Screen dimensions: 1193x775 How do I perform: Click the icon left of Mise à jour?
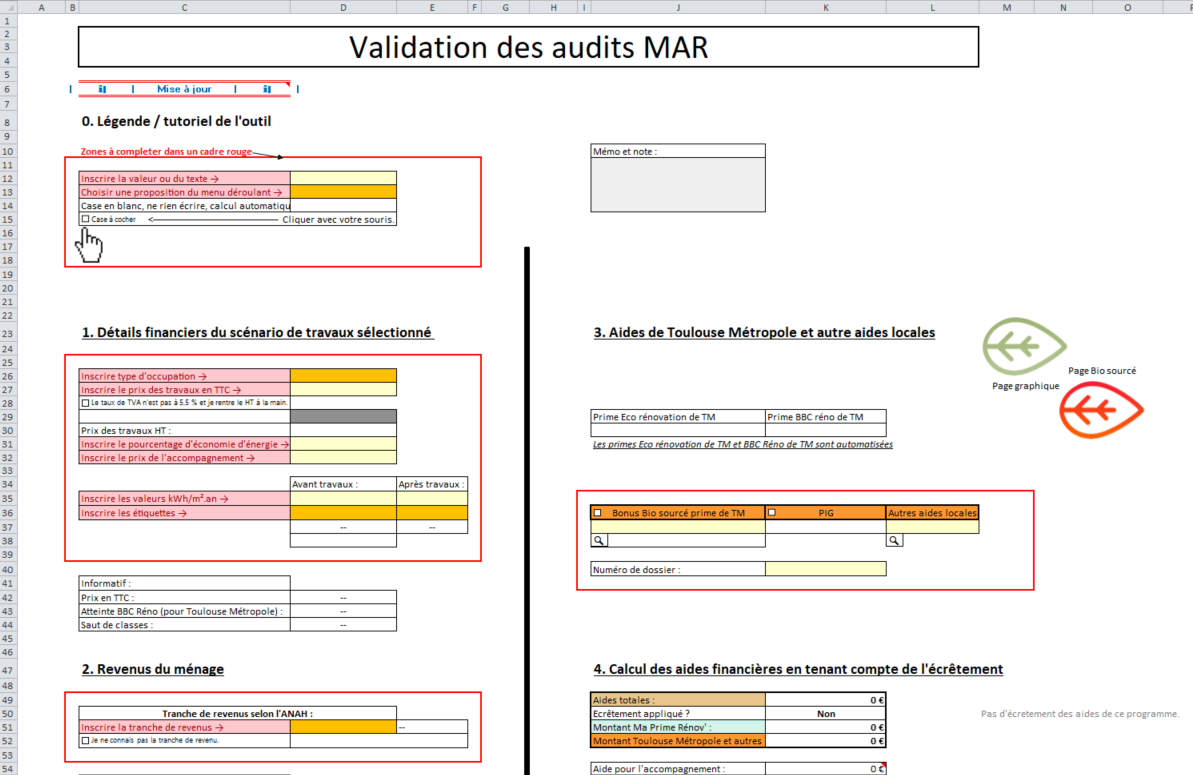click(x=102, y=89)
